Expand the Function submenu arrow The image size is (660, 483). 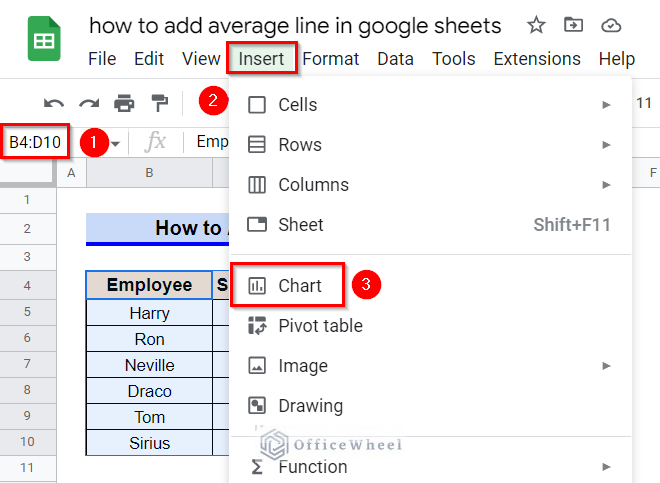pyautogui.click(x=606, y=467)
